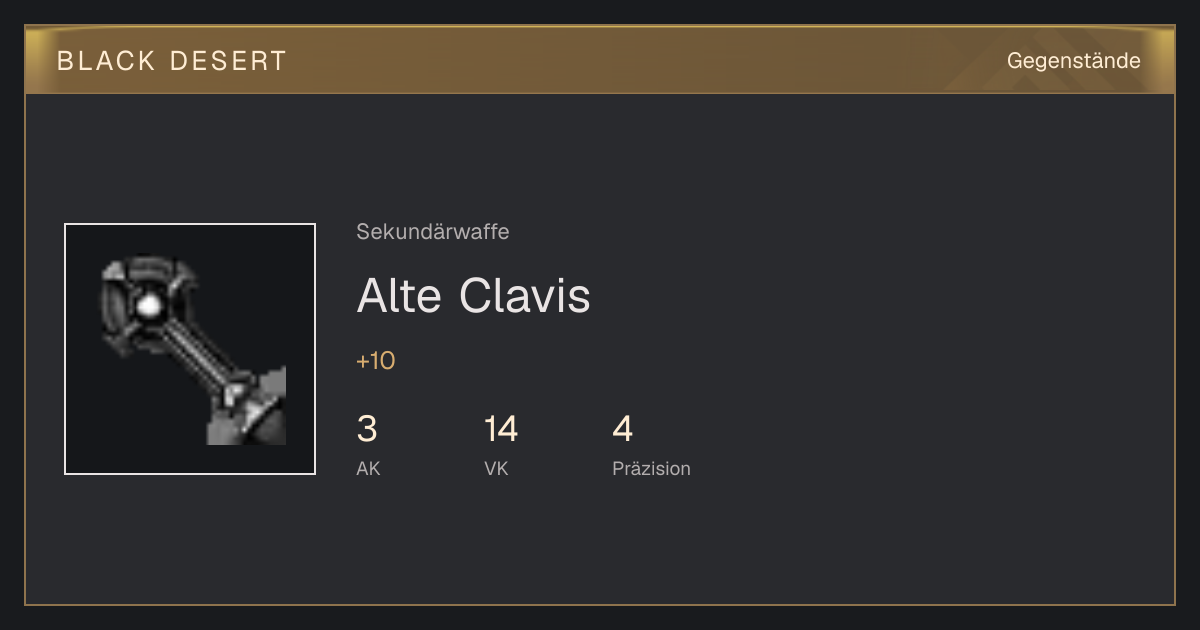Image resolution: width=1200 pixels, height=630 pixels.
Task: Click the AK stat label
Action: (x=368, y=468)
